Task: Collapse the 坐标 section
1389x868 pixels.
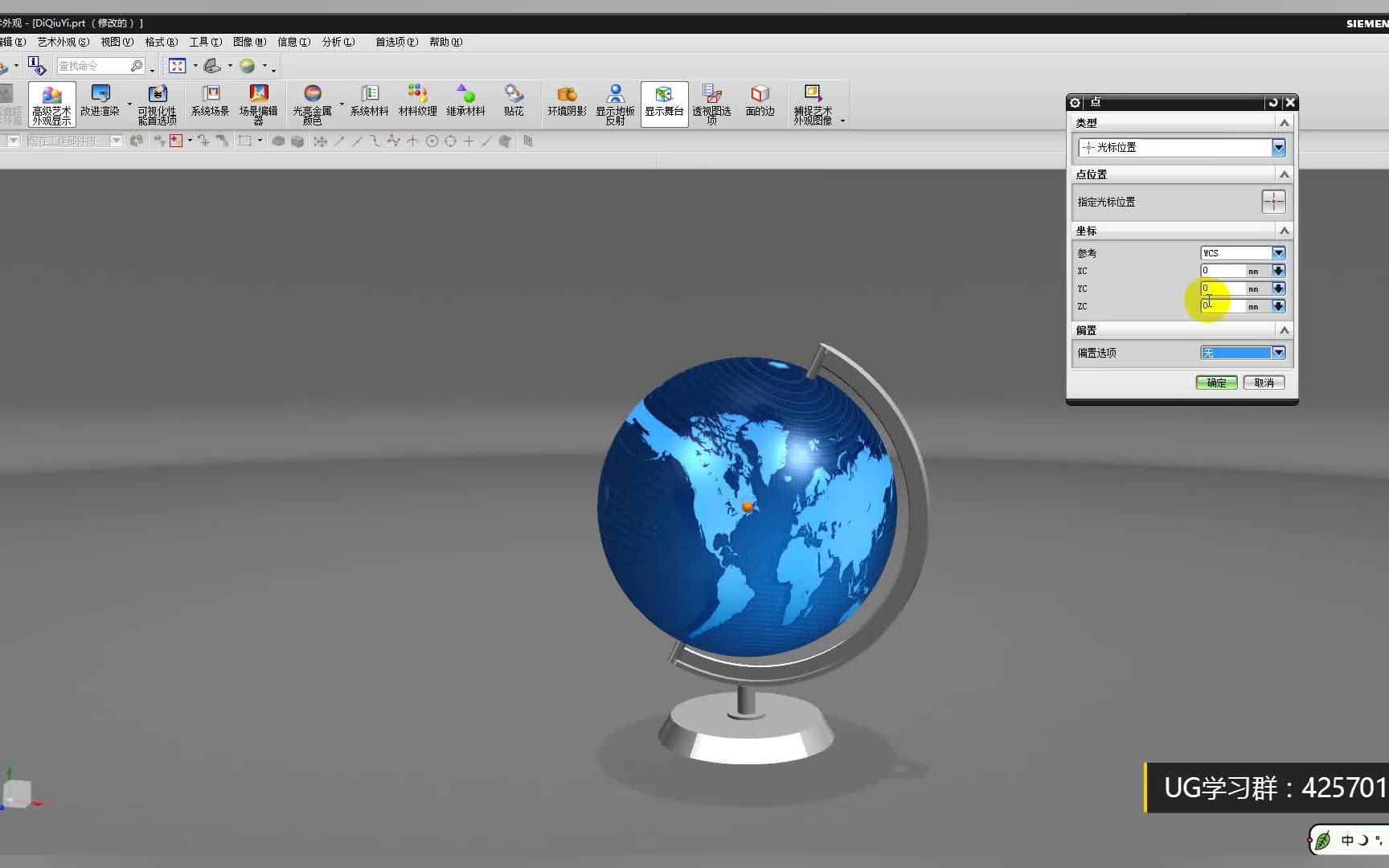Action: pyautogui.click(x=1284, y=231)
